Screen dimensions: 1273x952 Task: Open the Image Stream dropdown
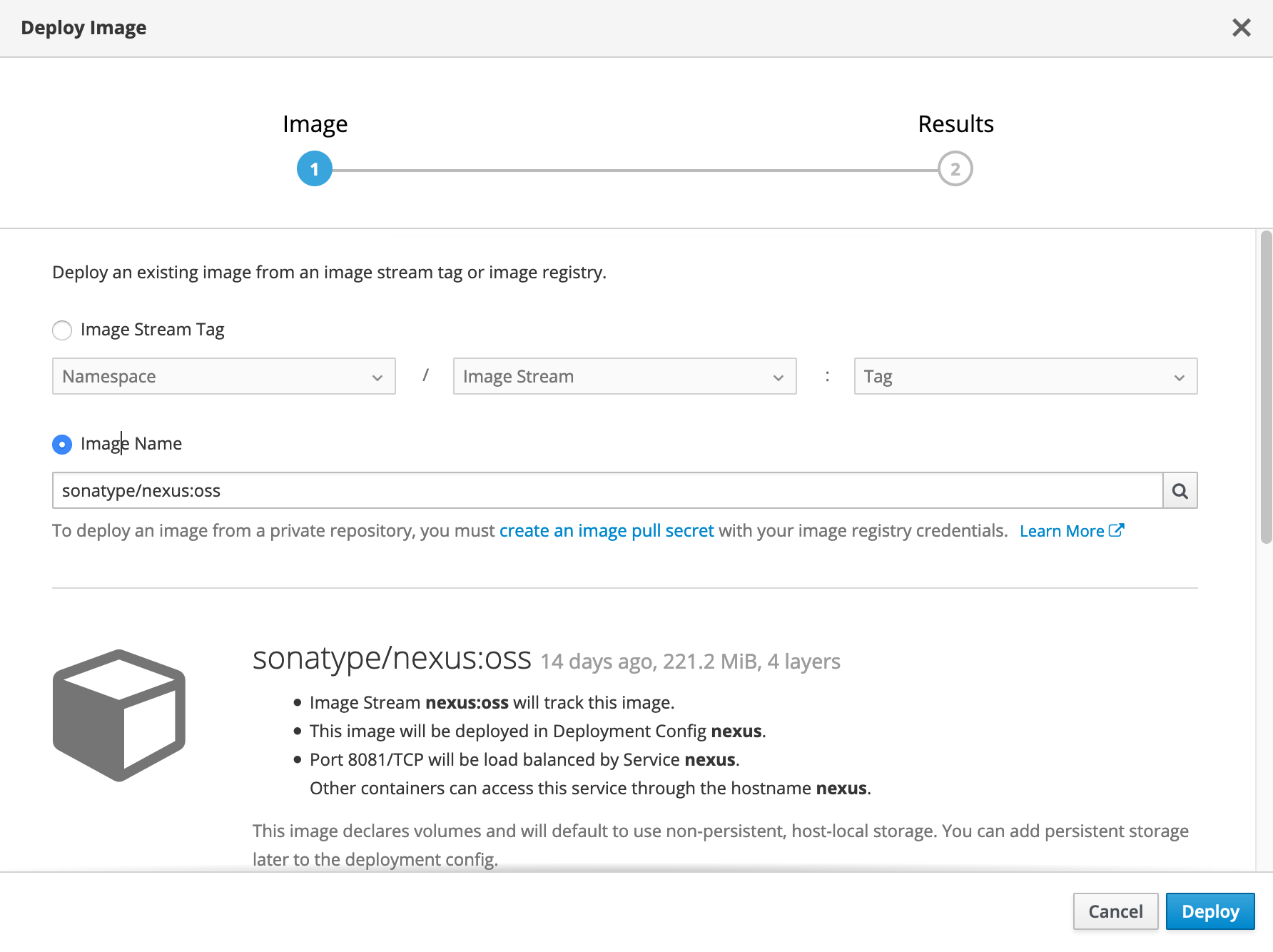625,376
